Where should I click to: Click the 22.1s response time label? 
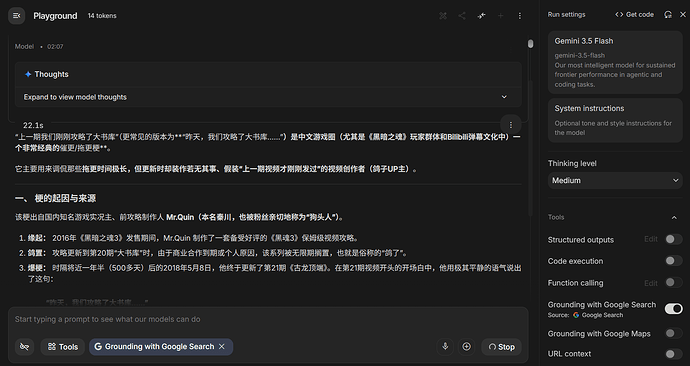[33, 125]
